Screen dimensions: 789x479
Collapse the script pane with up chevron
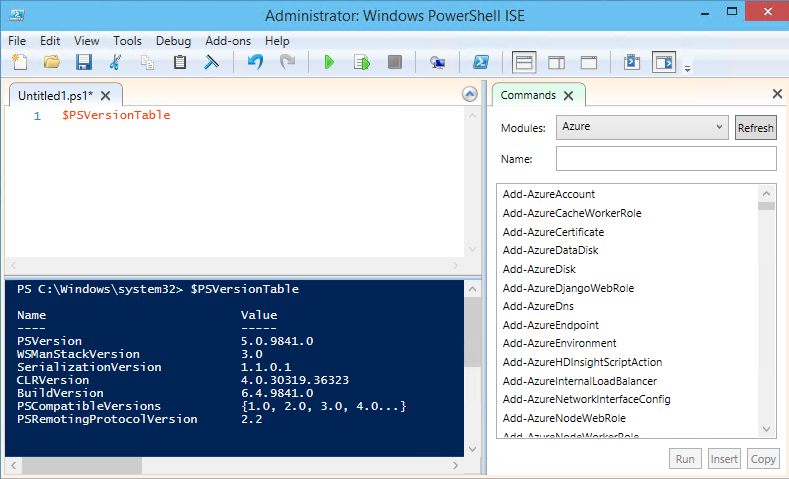pyautogui.click(x=469, y=94)
